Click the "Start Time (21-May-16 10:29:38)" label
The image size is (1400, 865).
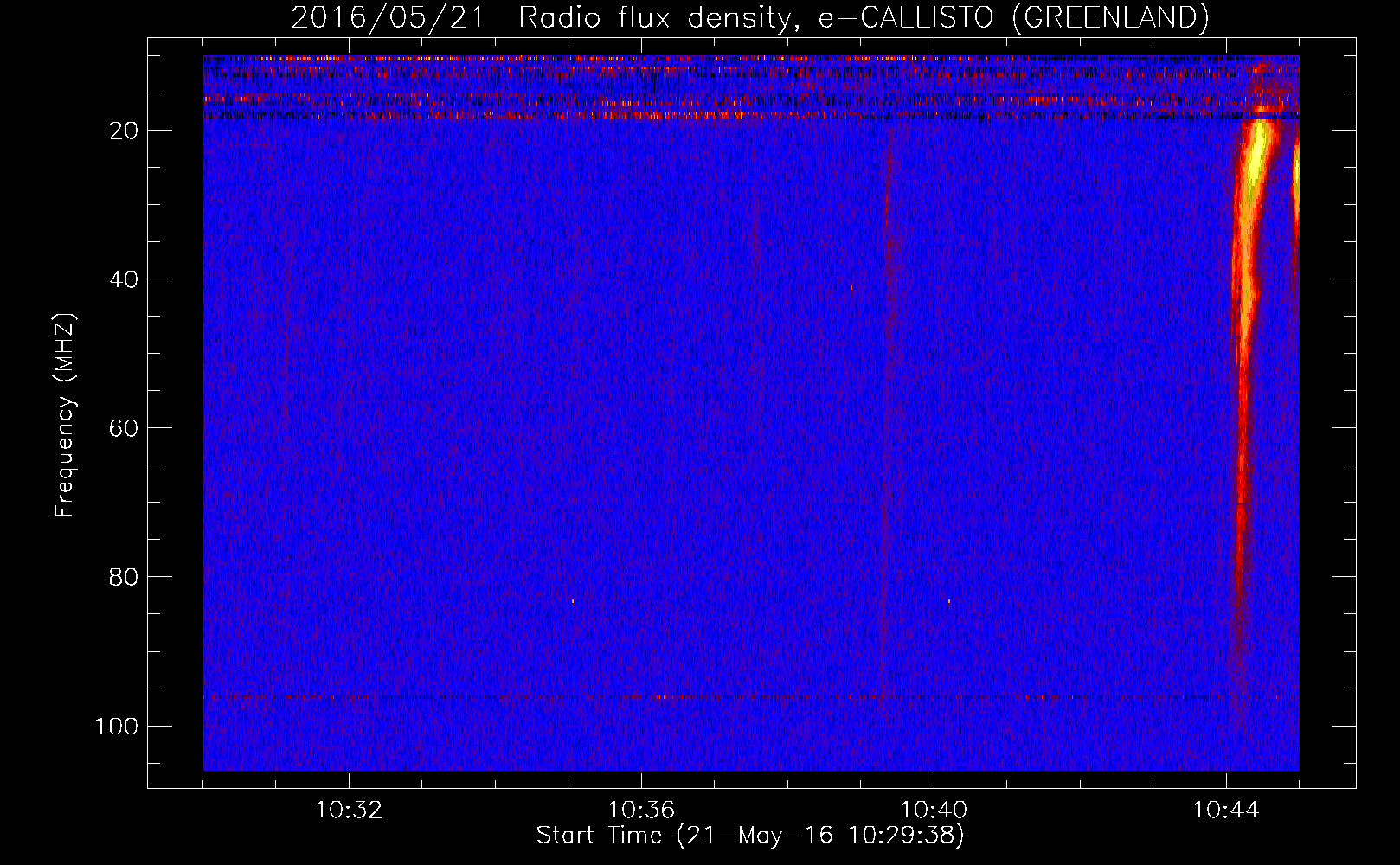pos(749,836)
